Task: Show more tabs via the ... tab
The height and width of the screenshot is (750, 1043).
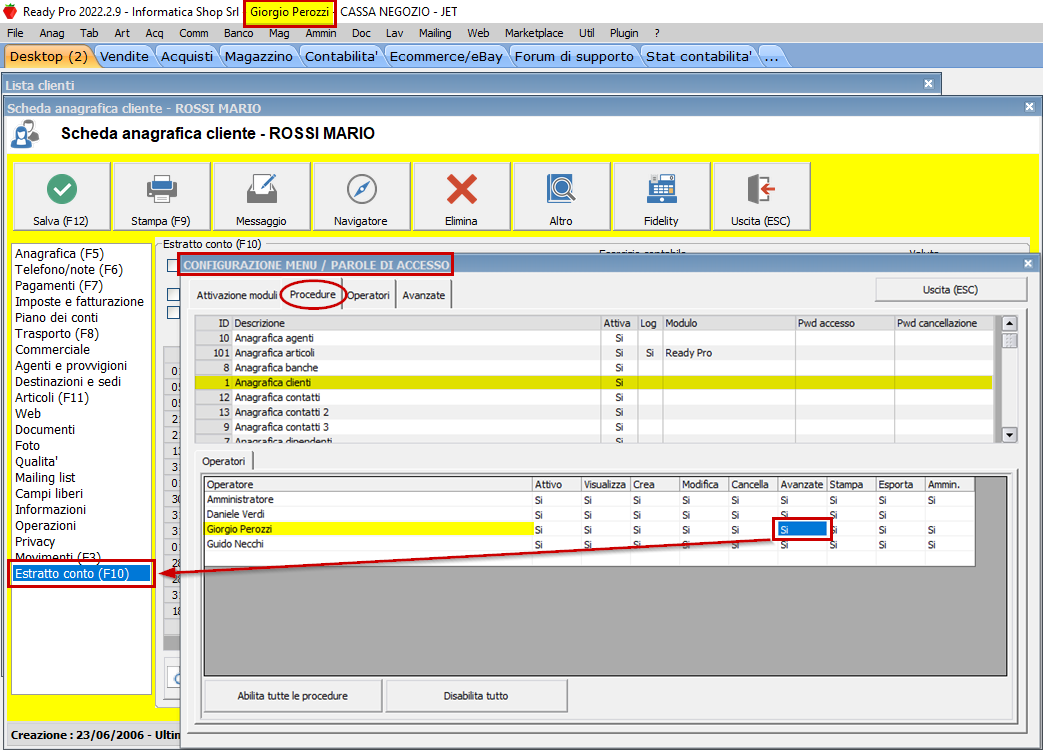Action: point(772,57)
